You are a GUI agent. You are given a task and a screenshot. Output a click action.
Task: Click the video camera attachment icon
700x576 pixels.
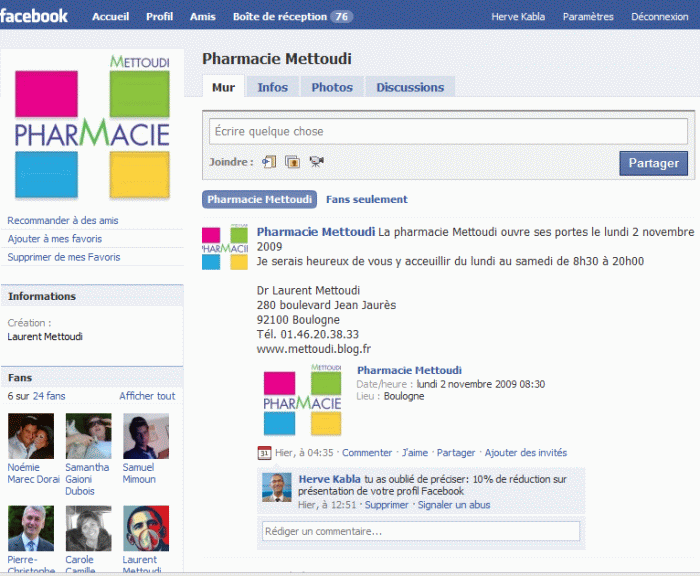(x=317, y=161)
